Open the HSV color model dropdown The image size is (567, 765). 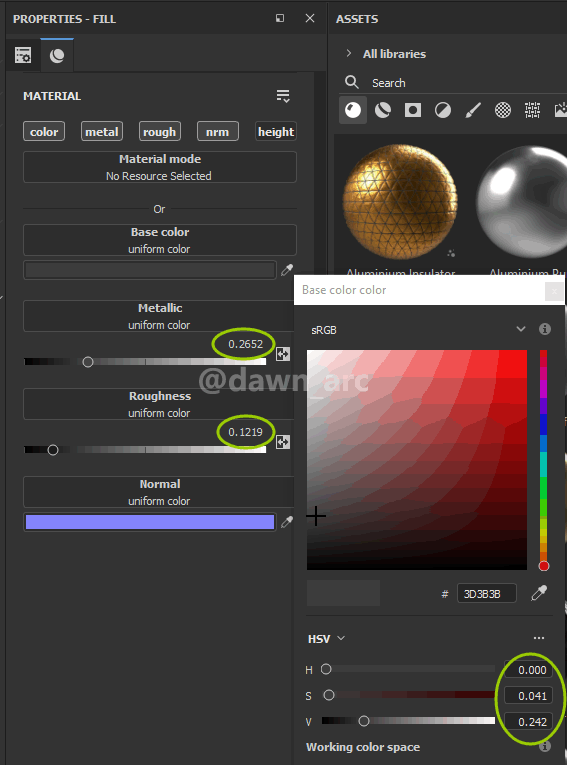click(326, 639)
